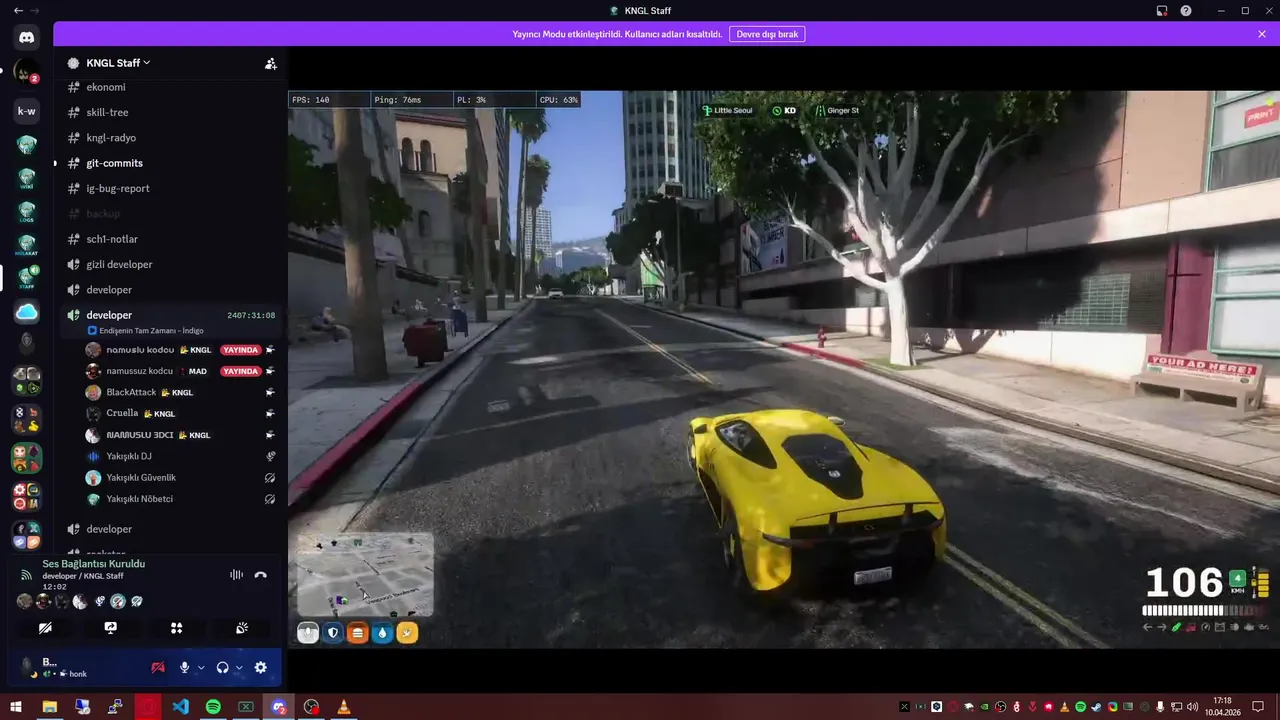Click the 106 speedometer readout

coord(1184,583)
